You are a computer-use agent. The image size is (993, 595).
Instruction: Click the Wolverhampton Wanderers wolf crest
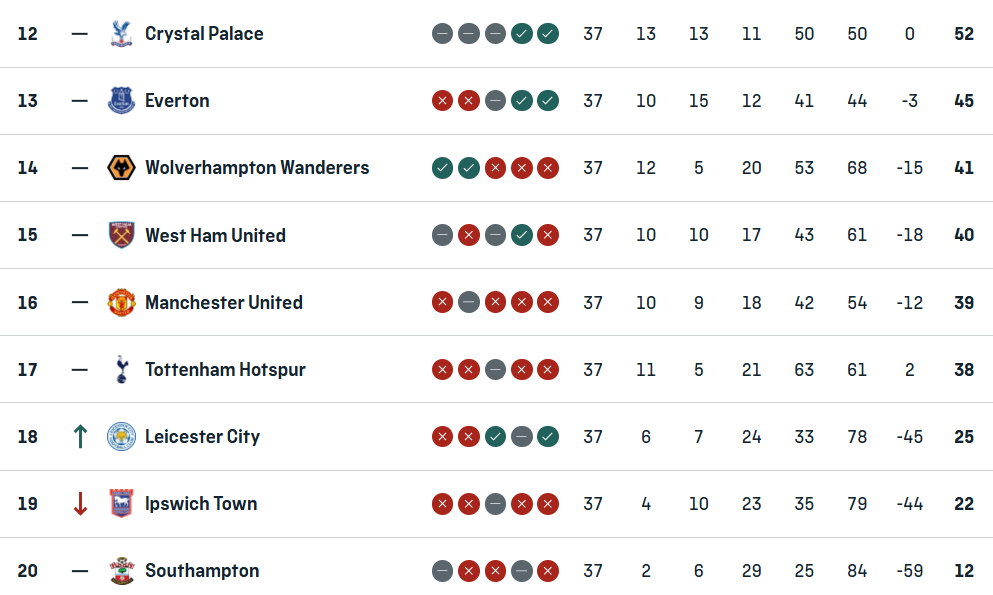pyautogui.click(x=121, y=168)
